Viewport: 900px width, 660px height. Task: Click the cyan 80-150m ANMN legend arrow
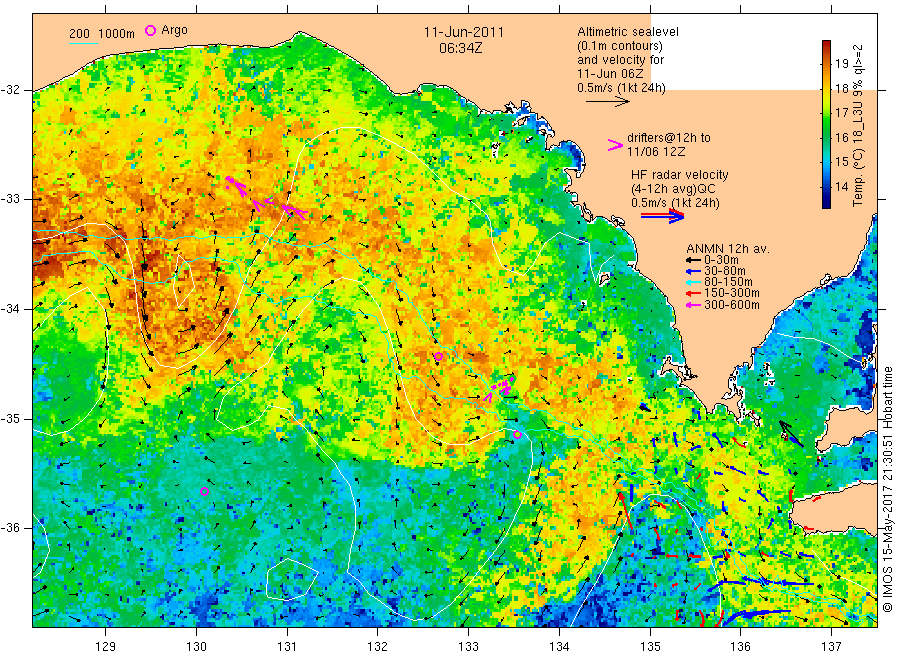(x=693, y=282)
